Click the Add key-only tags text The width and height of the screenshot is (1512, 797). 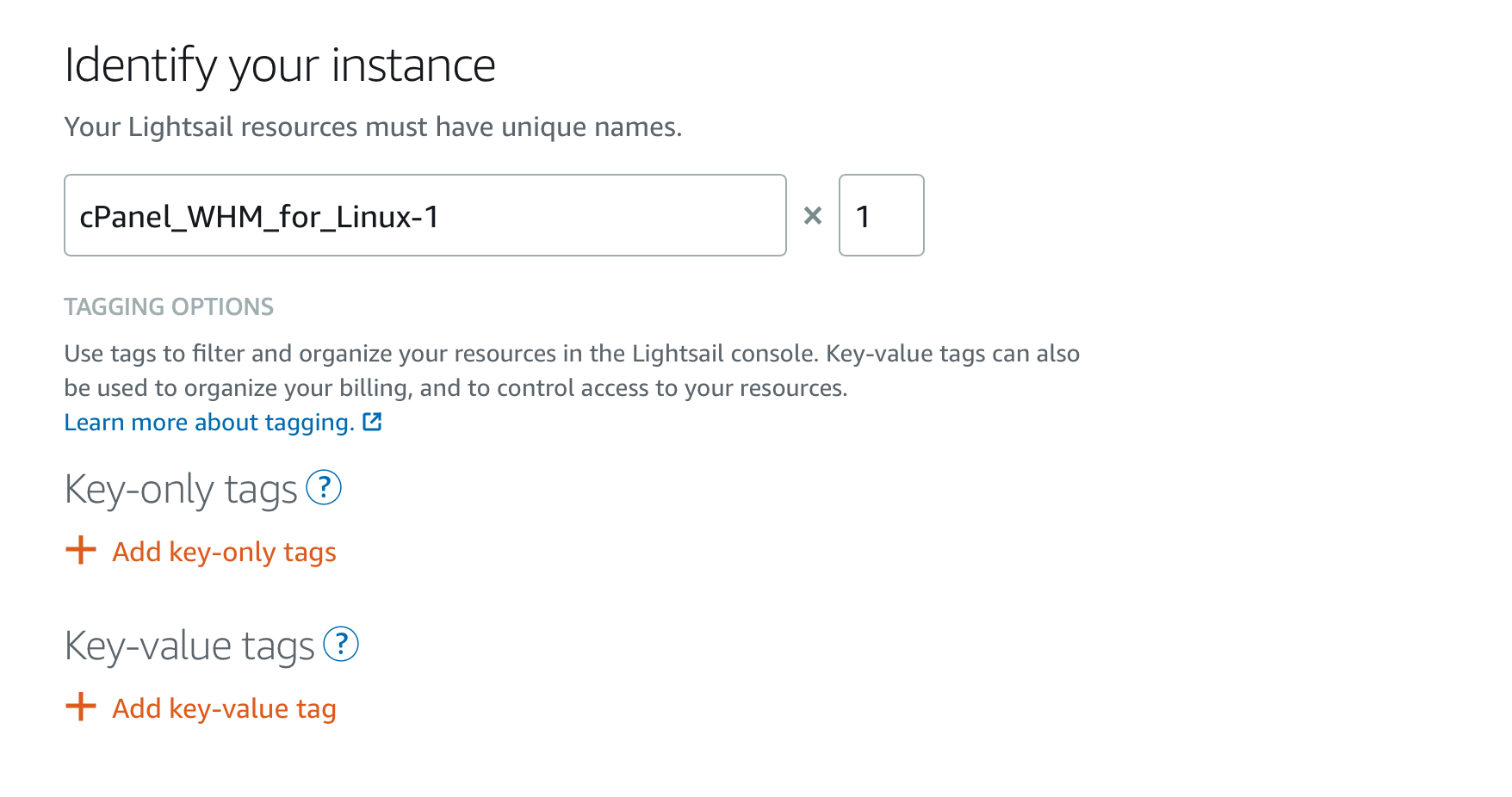coord(224,552)
